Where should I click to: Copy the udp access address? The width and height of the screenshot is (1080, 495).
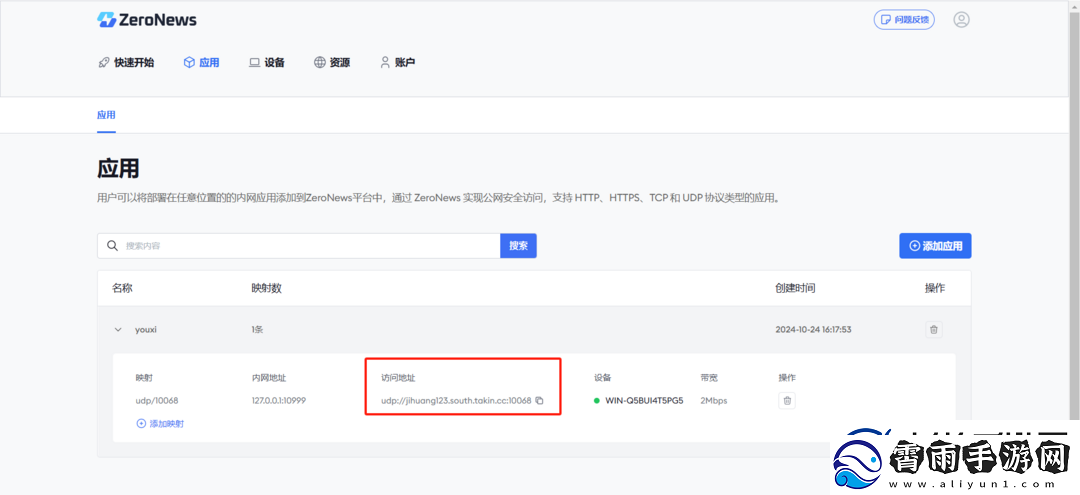pyautogui.click(x=540, y=401)
